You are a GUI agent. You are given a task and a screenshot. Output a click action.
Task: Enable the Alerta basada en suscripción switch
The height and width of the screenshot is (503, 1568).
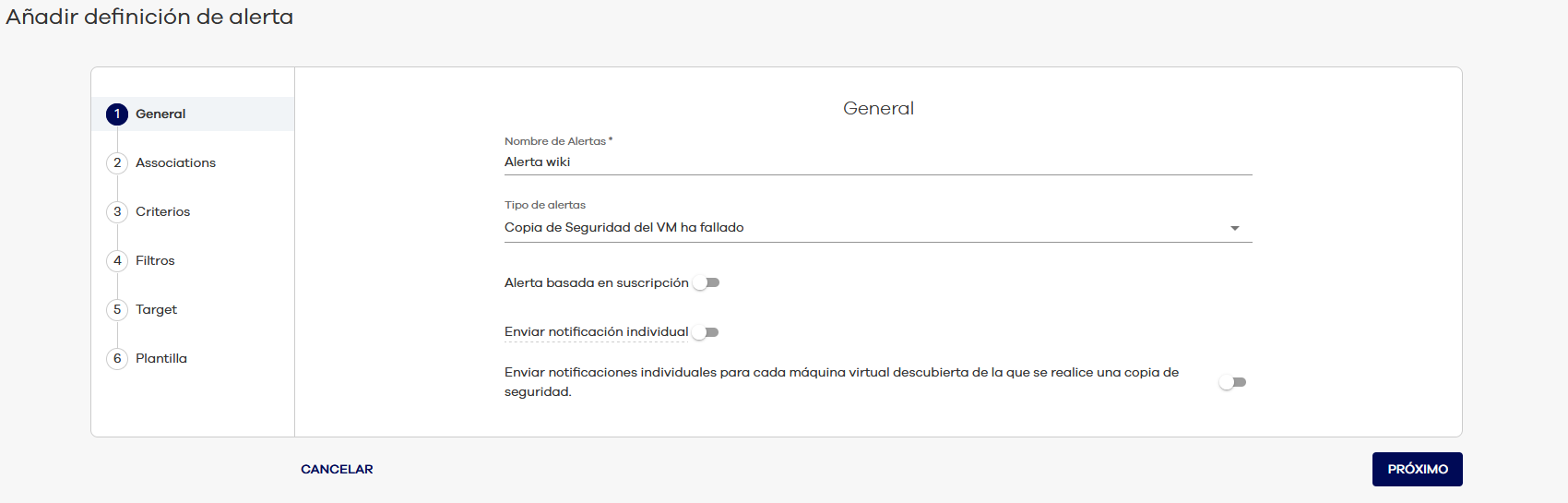tap(707, 283)
